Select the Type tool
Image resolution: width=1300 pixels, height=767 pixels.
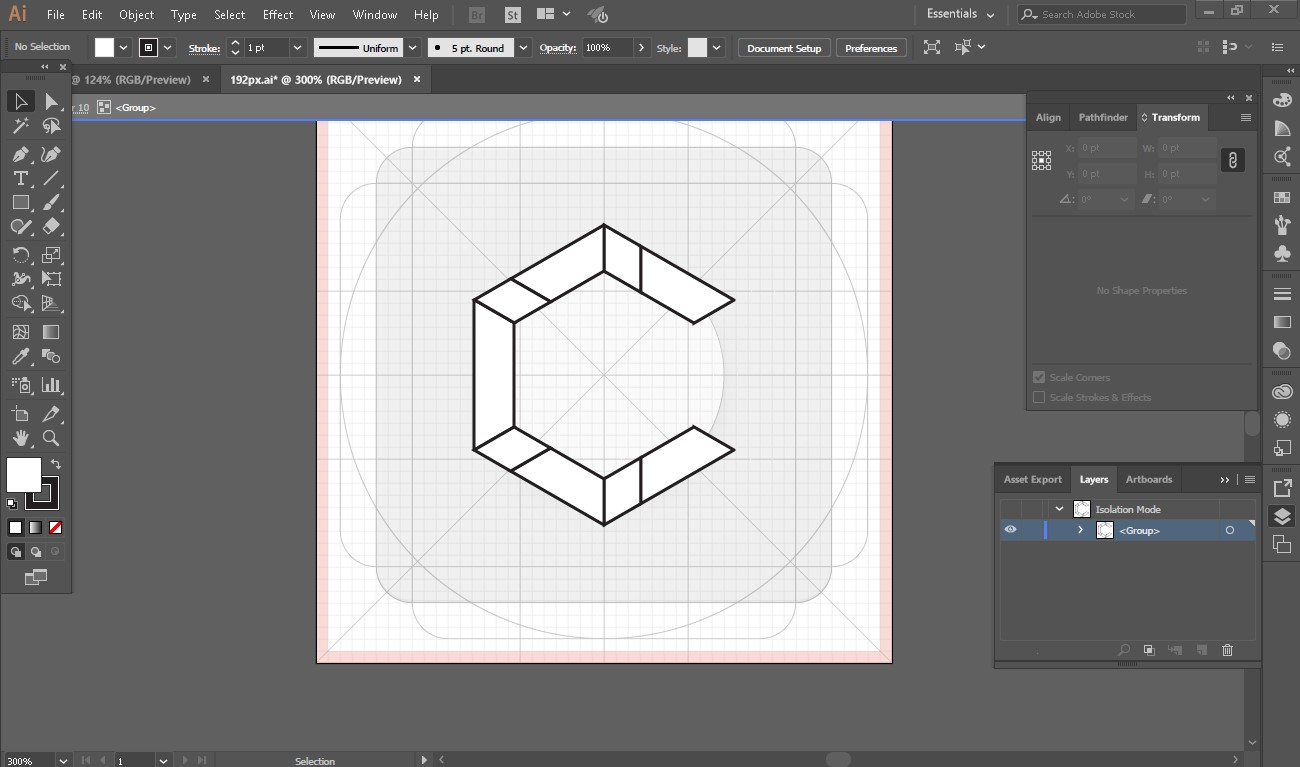tap(20, 179)
